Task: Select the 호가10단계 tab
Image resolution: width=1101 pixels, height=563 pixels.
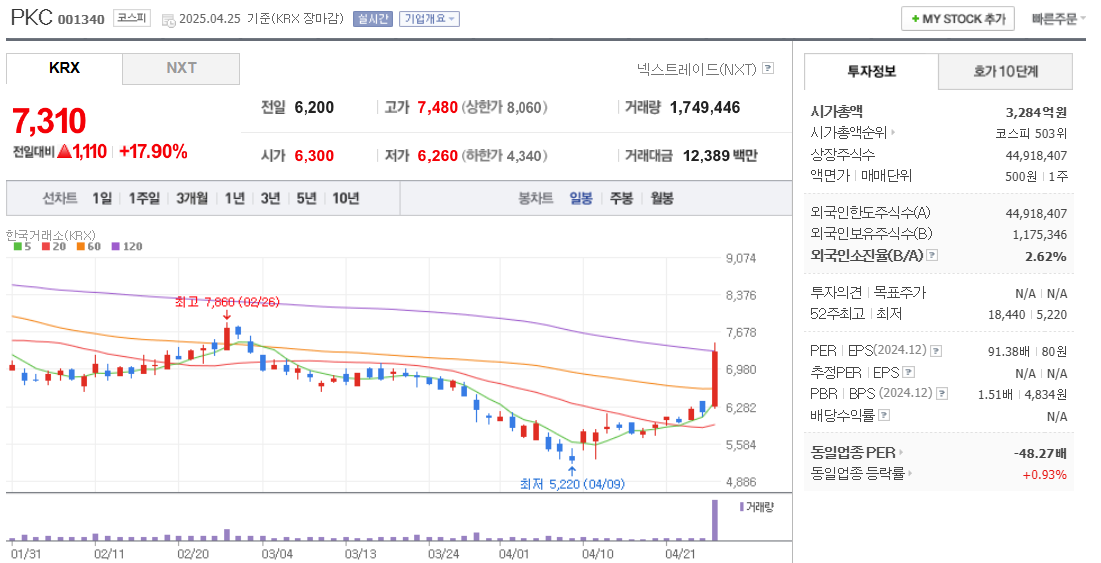Action: 1006,71
